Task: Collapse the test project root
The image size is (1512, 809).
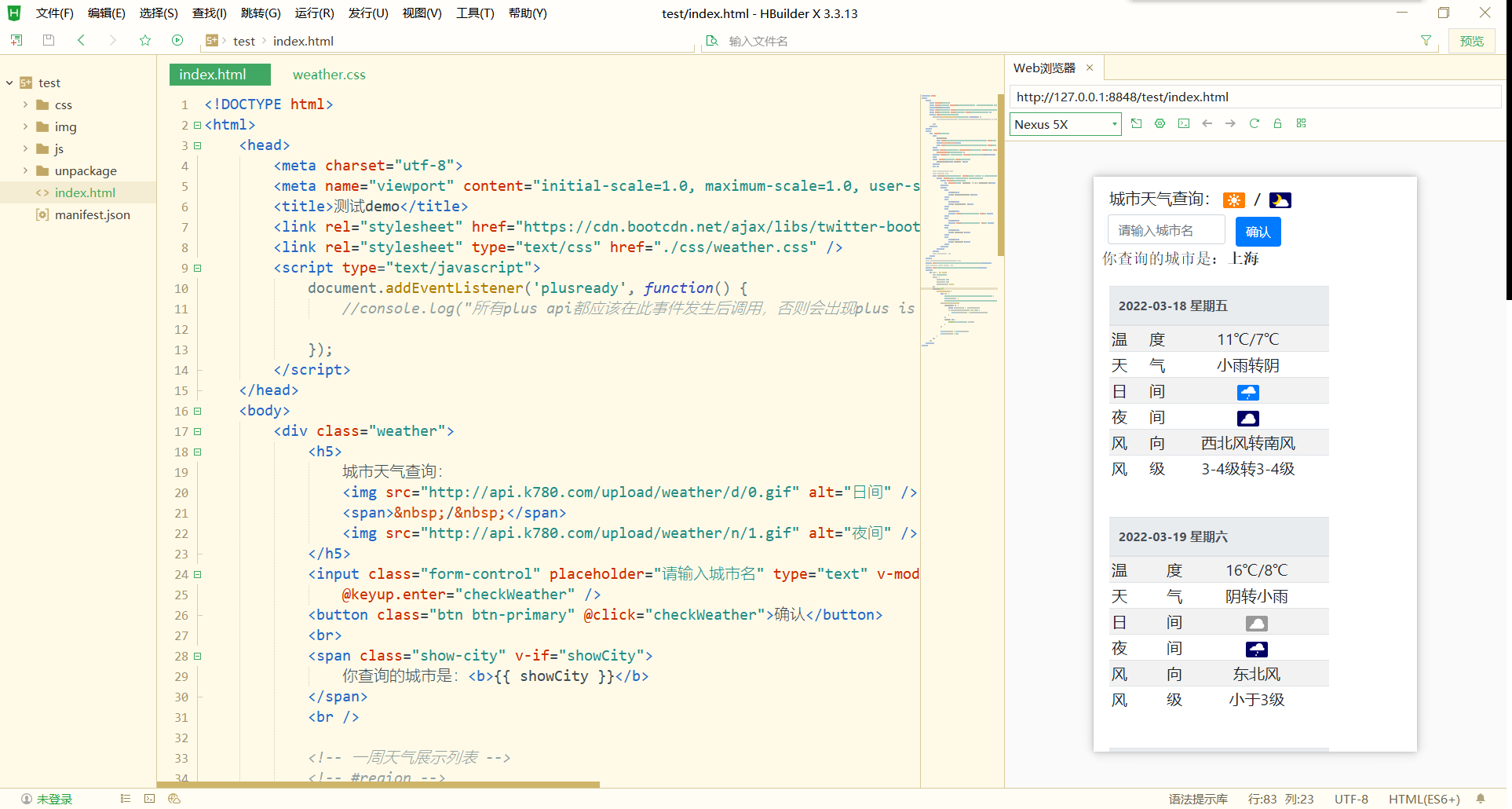Action: [x=9, y=82]
